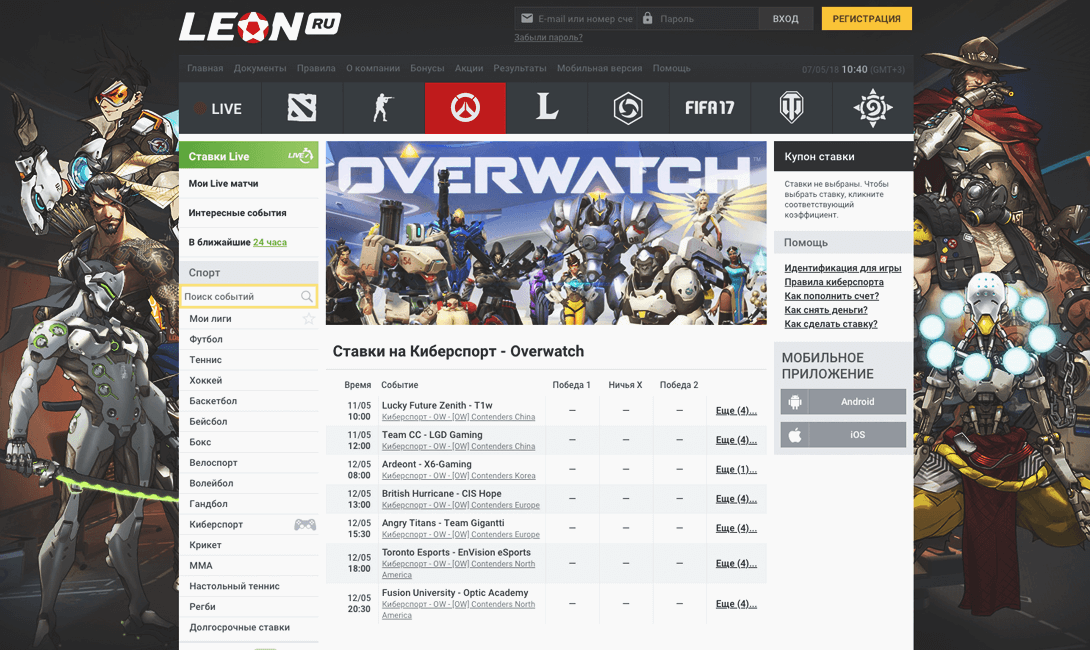1090x650 pixels.
Task: Go to Главная in the top menu
Action: point(205,68)
